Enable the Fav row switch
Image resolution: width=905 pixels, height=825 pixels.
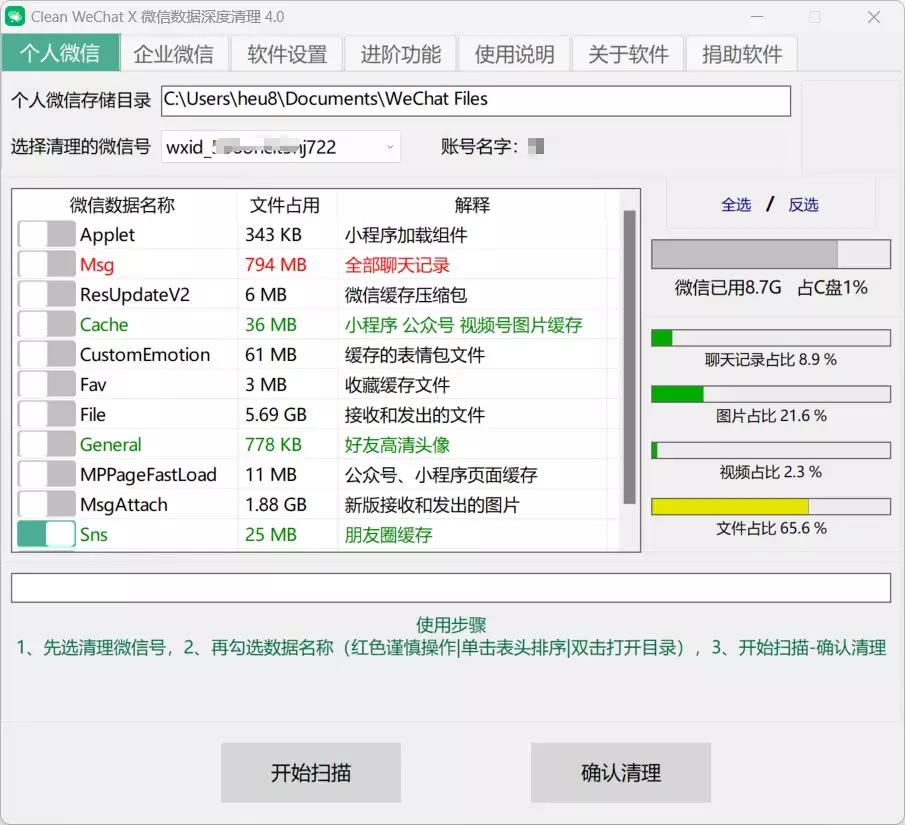click(46, 384)
